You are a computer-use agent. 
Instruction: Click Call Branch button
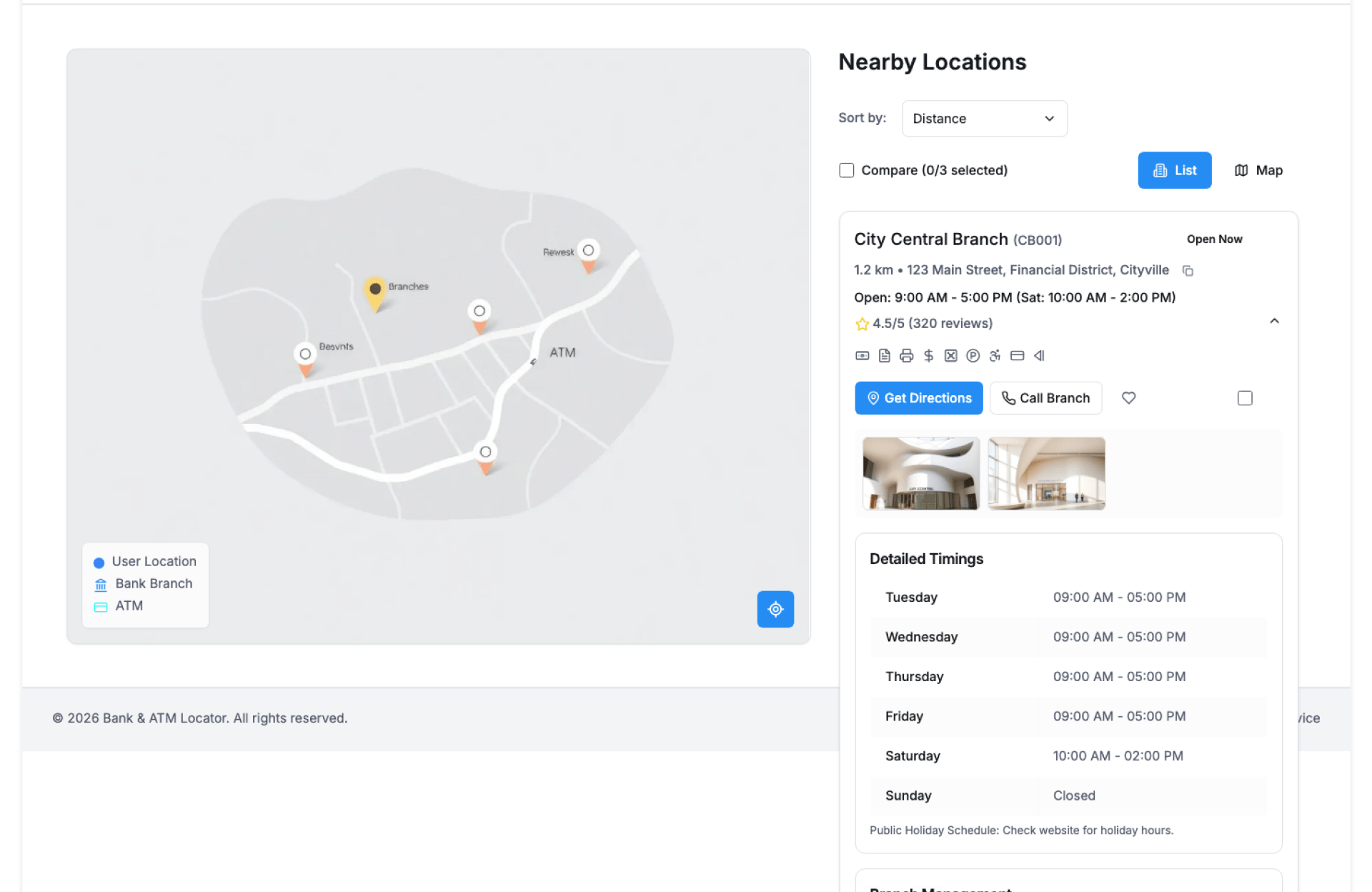click(x=1045, y=398)
